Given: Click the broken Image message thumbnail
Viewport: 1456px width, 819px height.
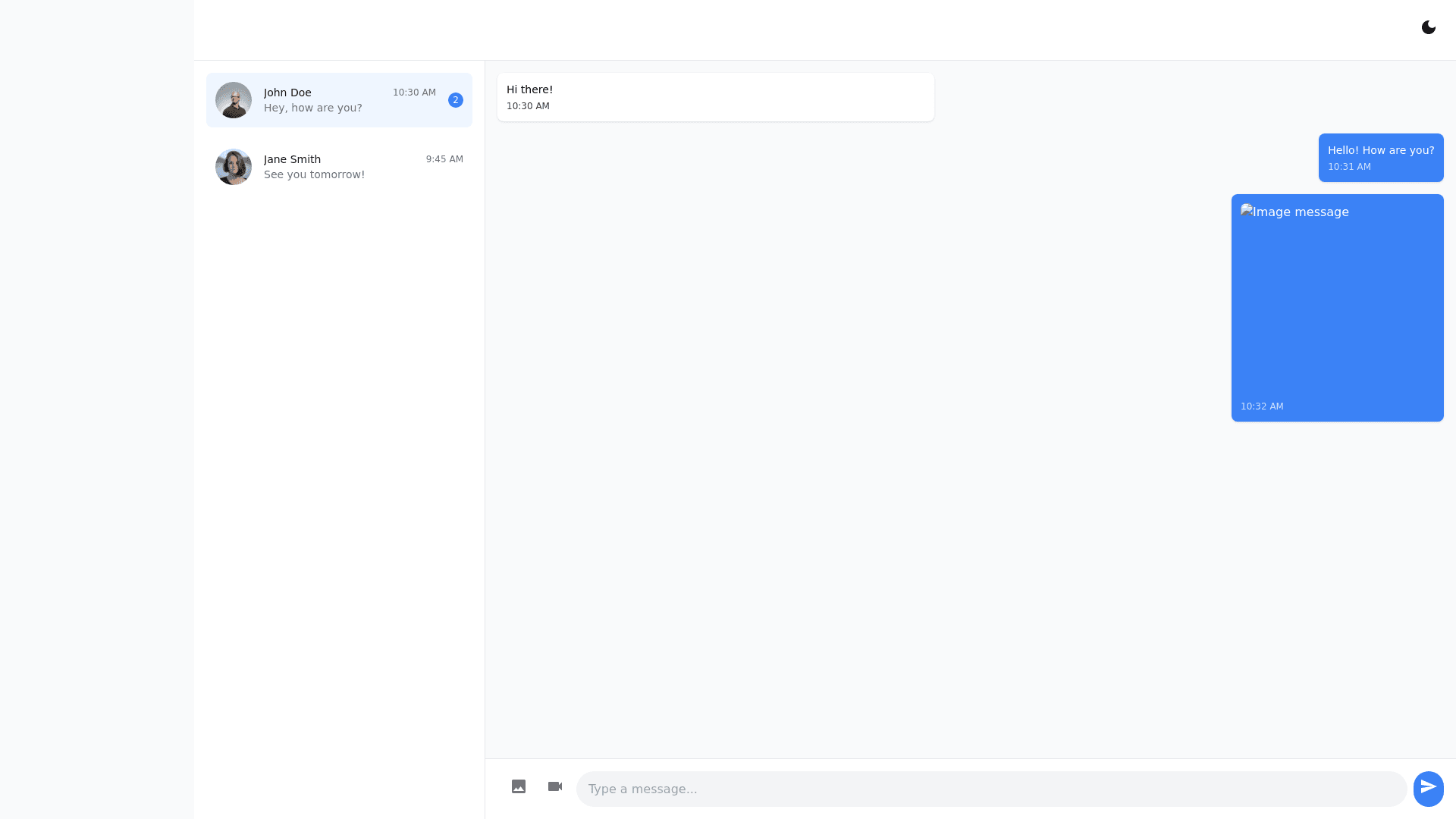Looking at the screenshot, I should tap(1294, 212).
